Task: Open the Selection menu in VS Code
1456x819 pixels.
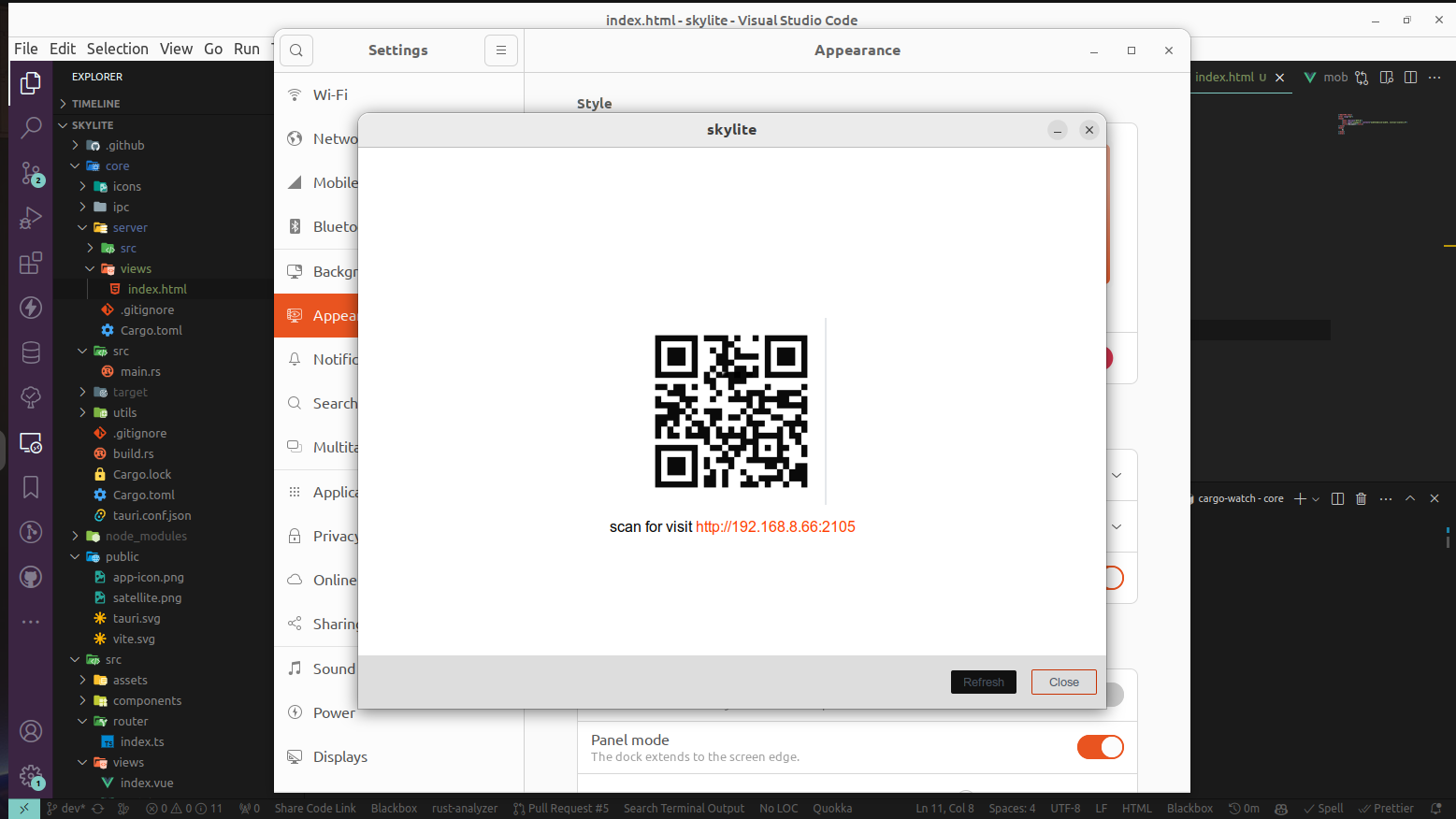Action: 118,49
